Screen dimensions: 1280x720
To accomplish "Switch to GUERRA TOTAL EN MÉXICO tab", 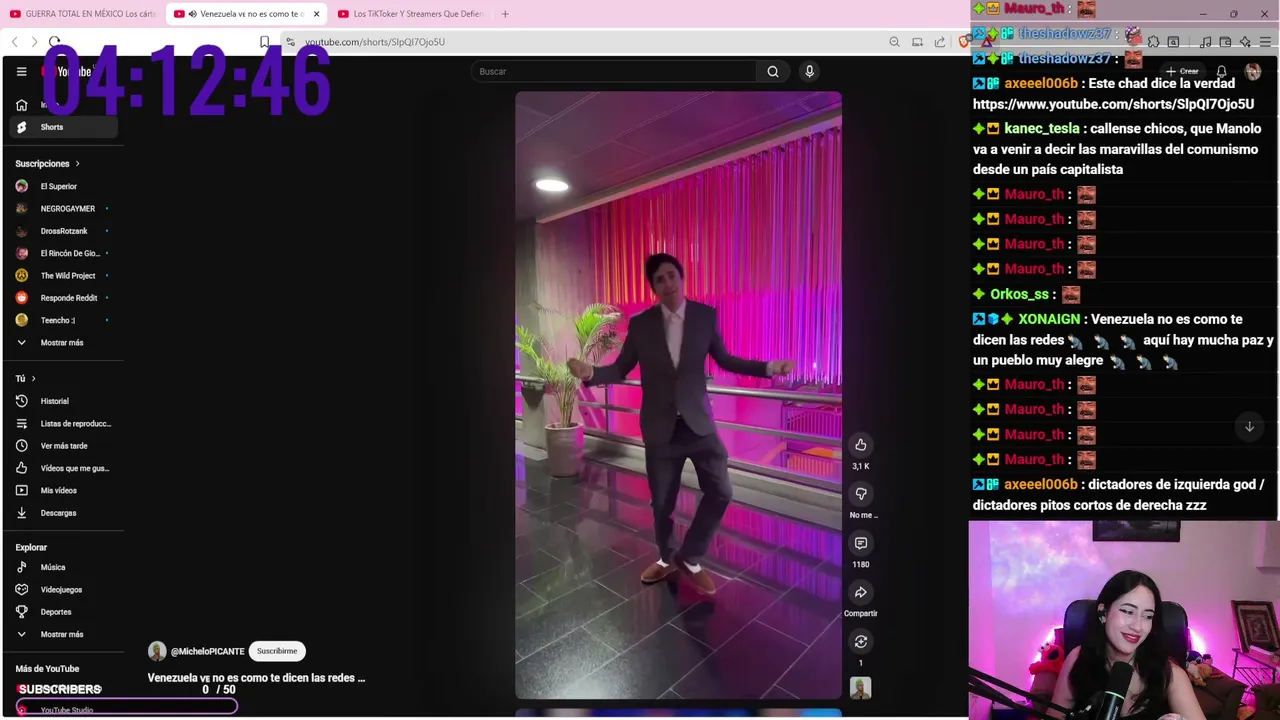I will coord(83,14).
